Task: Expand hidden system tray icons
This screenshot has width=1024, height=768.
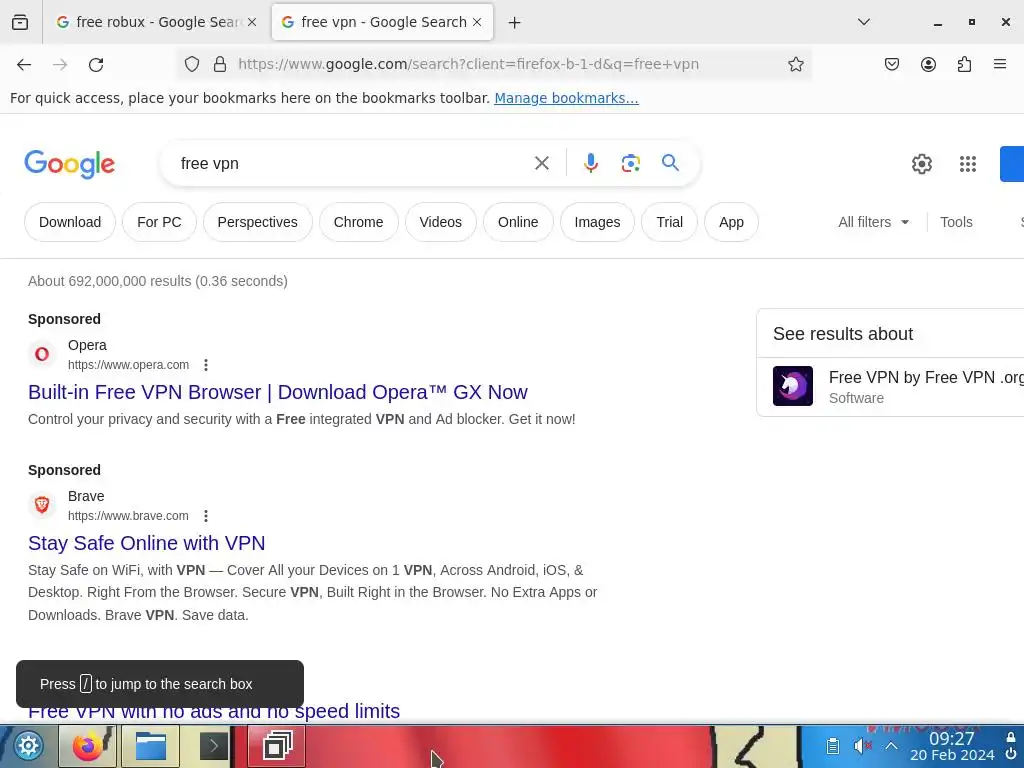Action: (x=891, y=746)
